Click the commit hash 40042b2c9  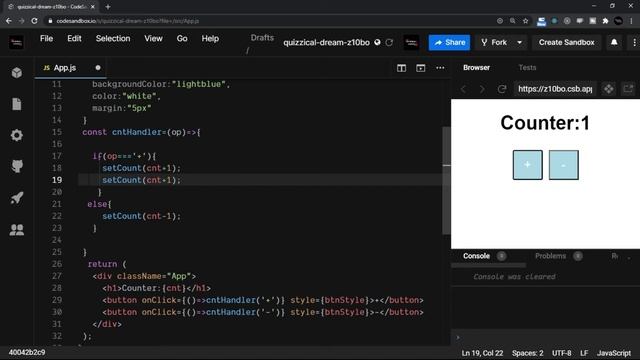pyautogui.click(x=27, y=352)
